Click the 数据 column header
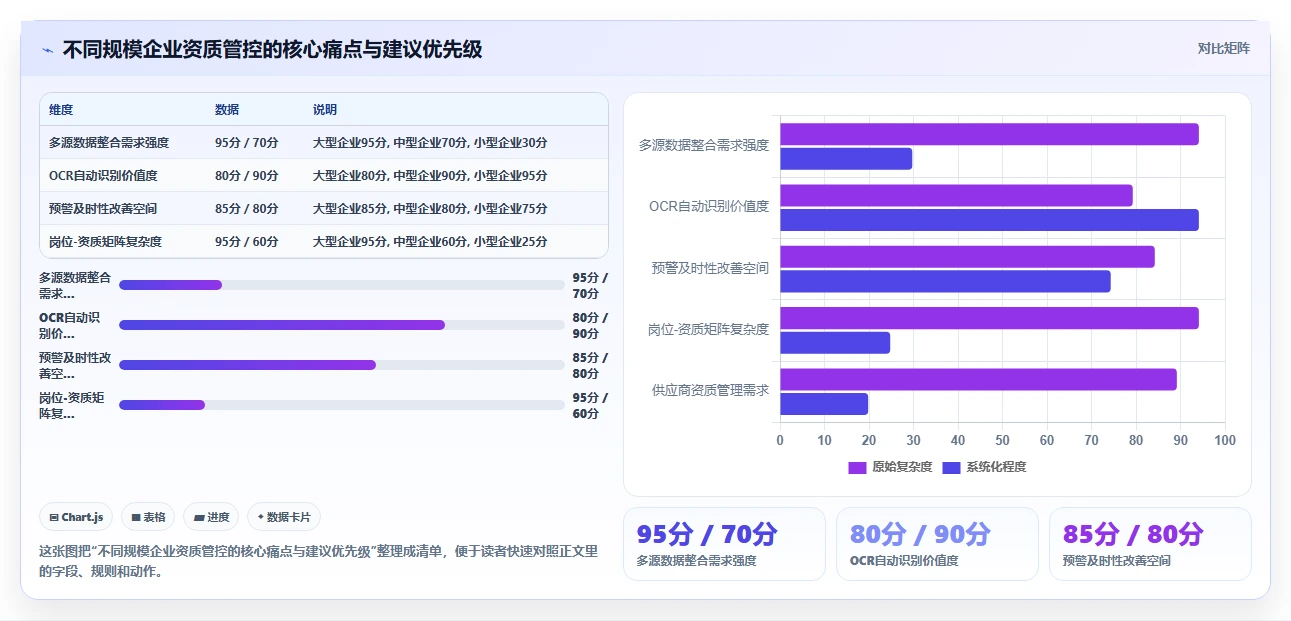The width and height of the screenshot is (1291, 621). 227,110
